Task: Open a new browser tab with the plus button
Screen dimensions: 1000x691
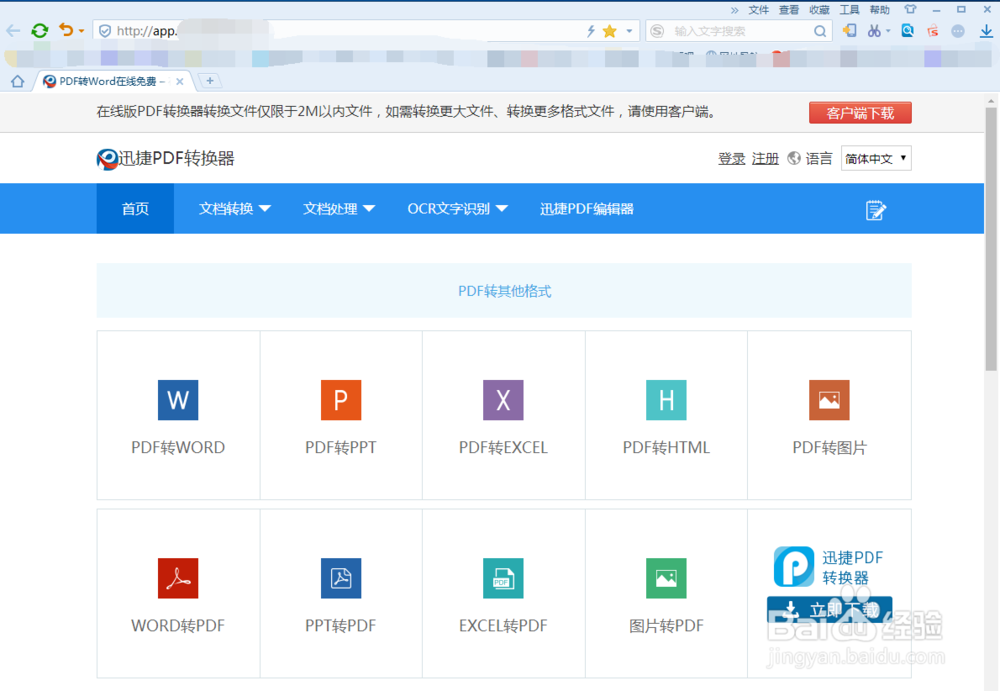Action: point(210,80)
